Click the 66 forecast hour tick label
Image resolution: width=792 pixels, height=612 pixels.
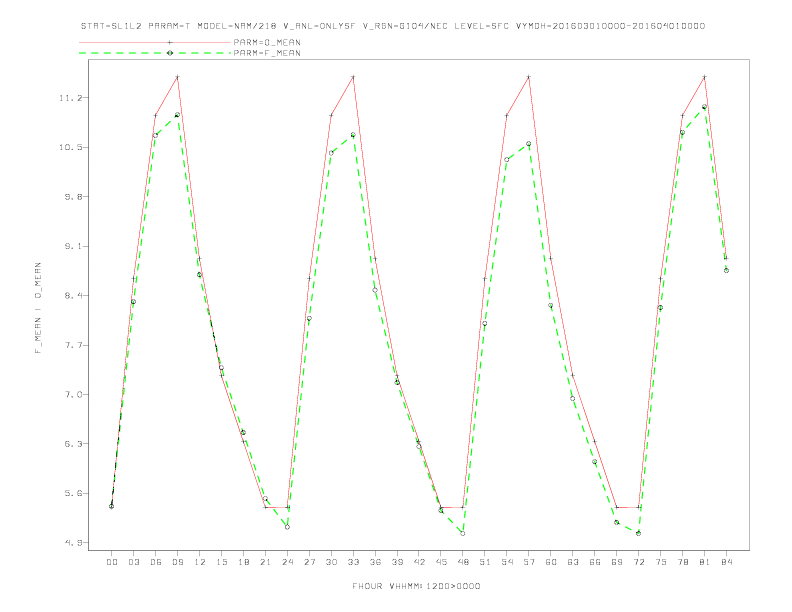(595, 562)
